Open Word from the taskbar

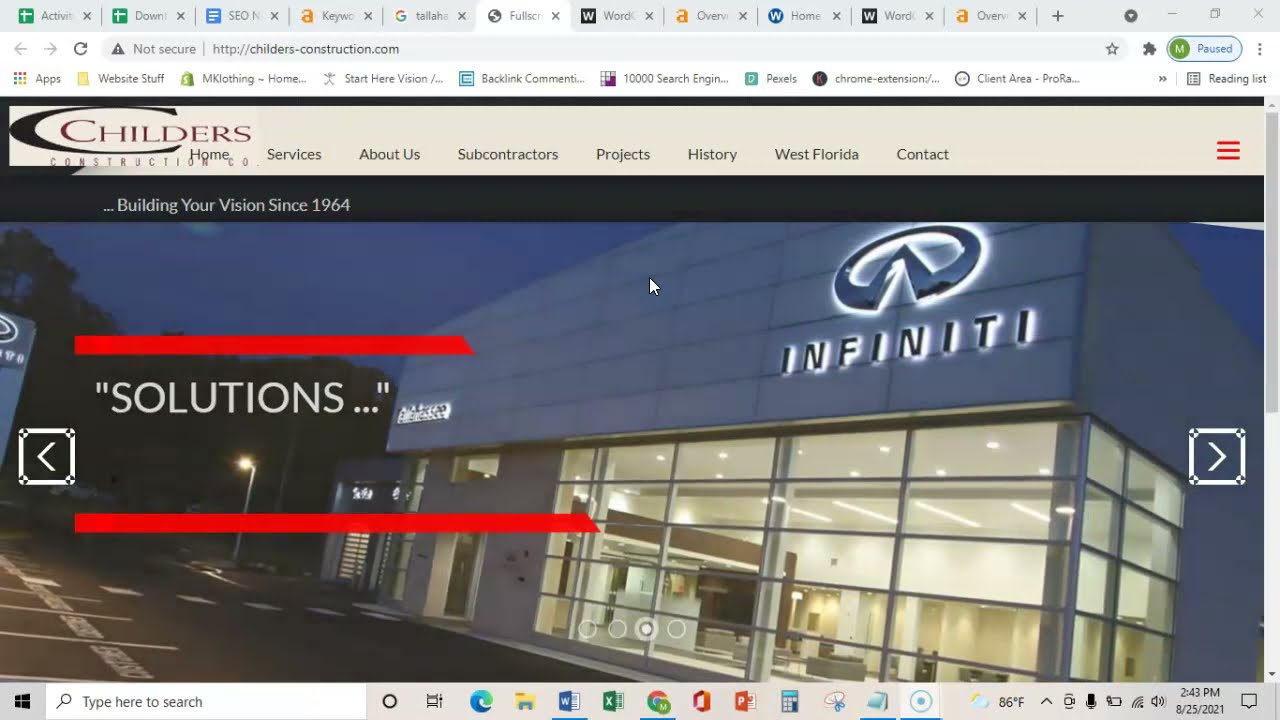pyautogui.click(x=569, y=702)
